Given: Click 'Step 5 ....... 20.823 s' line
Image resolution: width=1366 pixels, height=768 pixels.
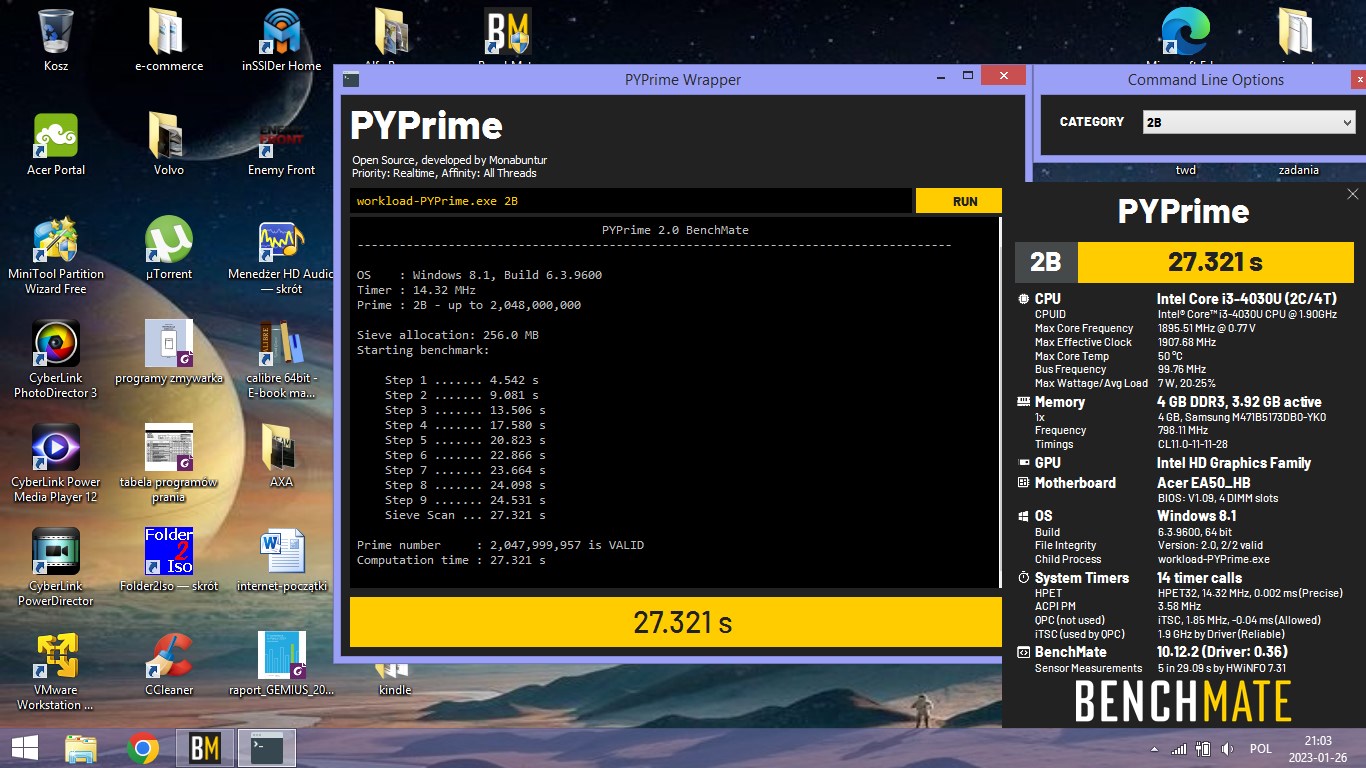Looking at the screenshot, I should [465, 440].
